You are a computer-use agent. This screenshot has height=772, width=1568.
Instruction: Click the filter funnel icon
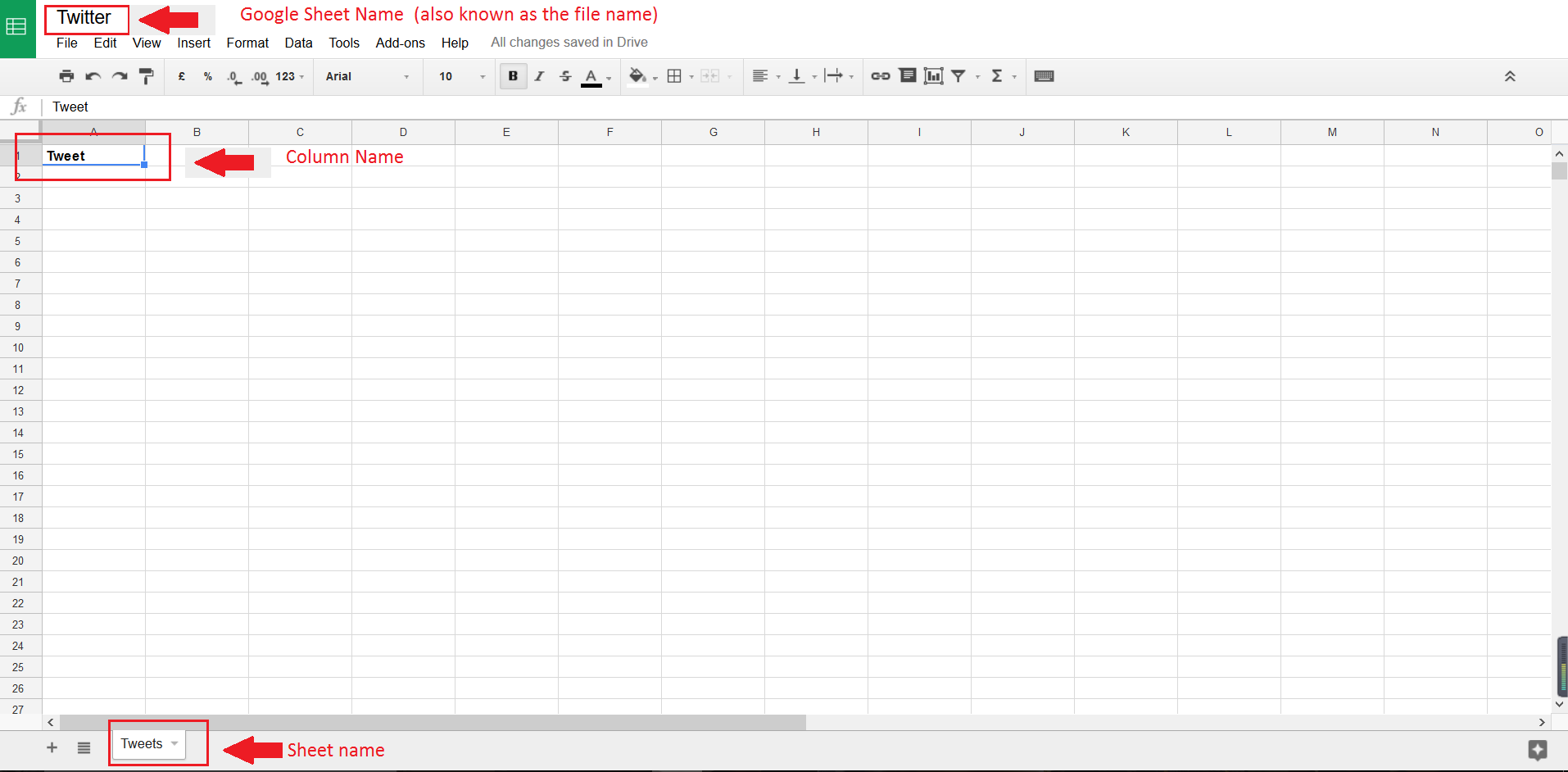point(958,76)
